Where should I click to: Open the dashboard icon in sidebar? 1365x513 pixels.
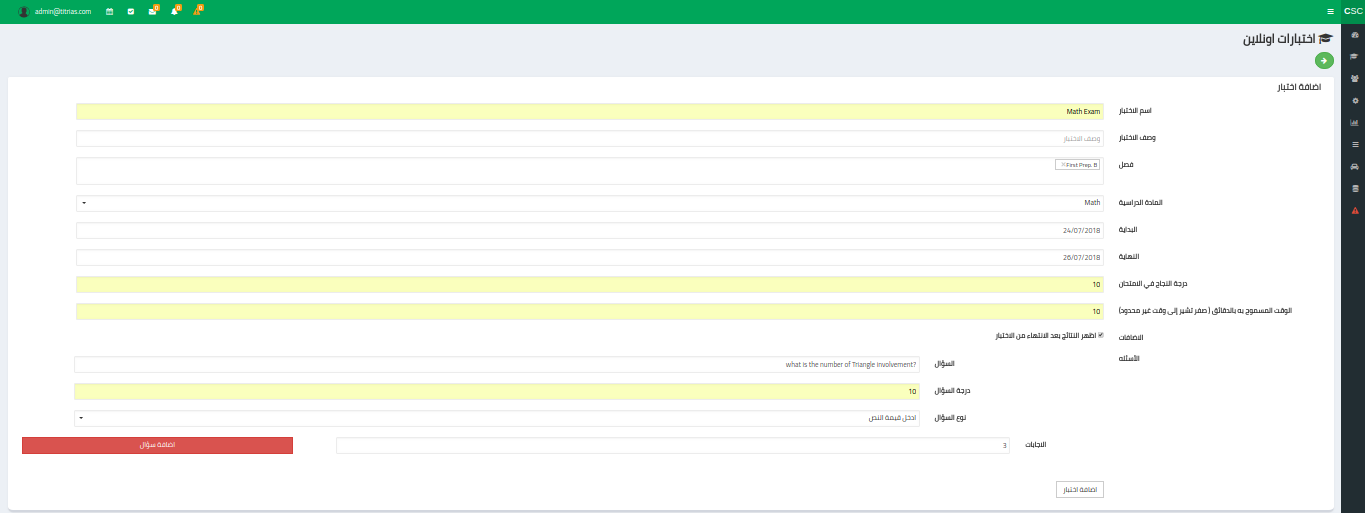(1355, 35)
